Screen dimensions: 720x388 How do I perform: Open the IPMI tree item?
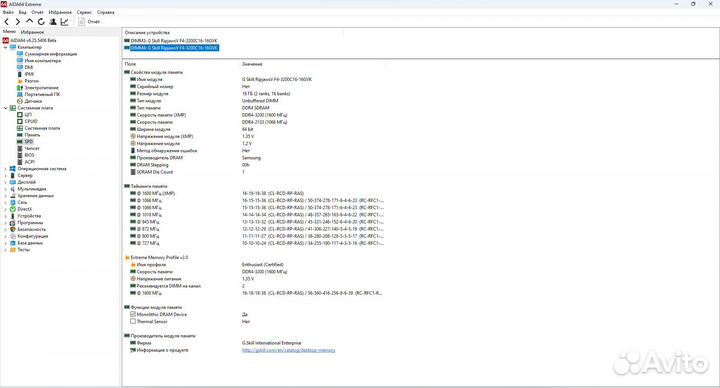[x=29, y=74]
